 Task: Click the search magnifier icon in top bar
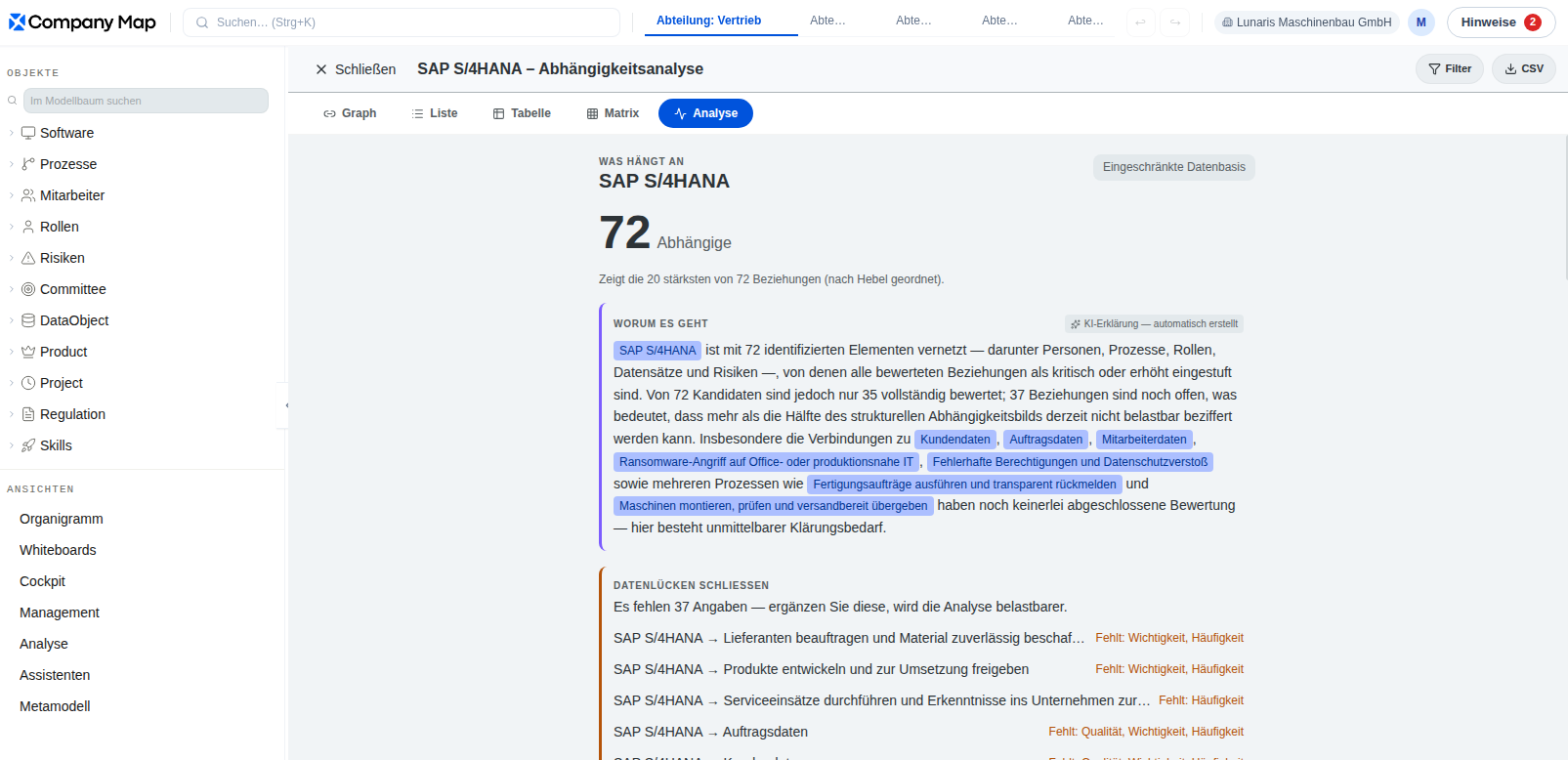click(x=202, y=22)
